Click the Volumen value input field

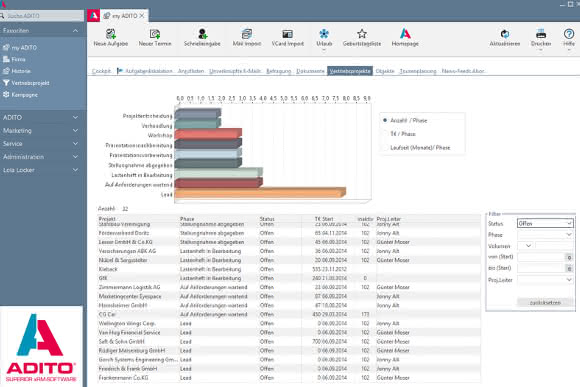click(x=554, y=246)
